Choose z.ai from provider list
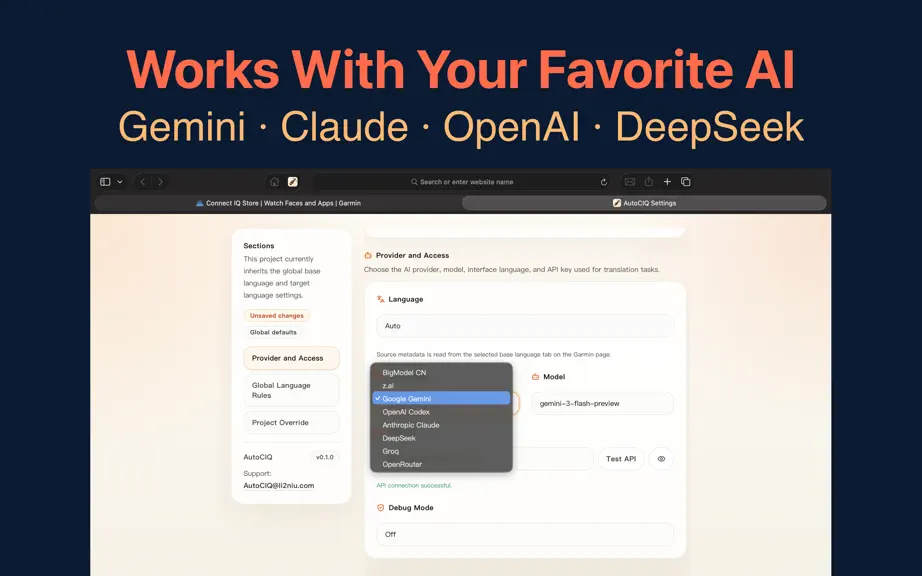922x576 pixels. [x=441, y=386]
